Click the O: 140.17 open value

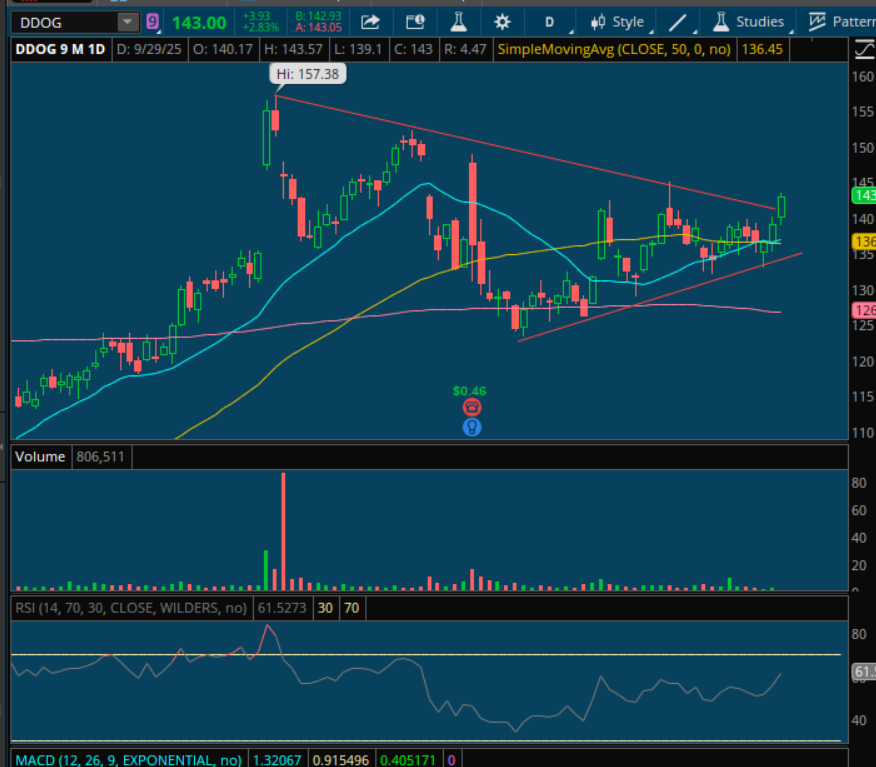point(223,49)
